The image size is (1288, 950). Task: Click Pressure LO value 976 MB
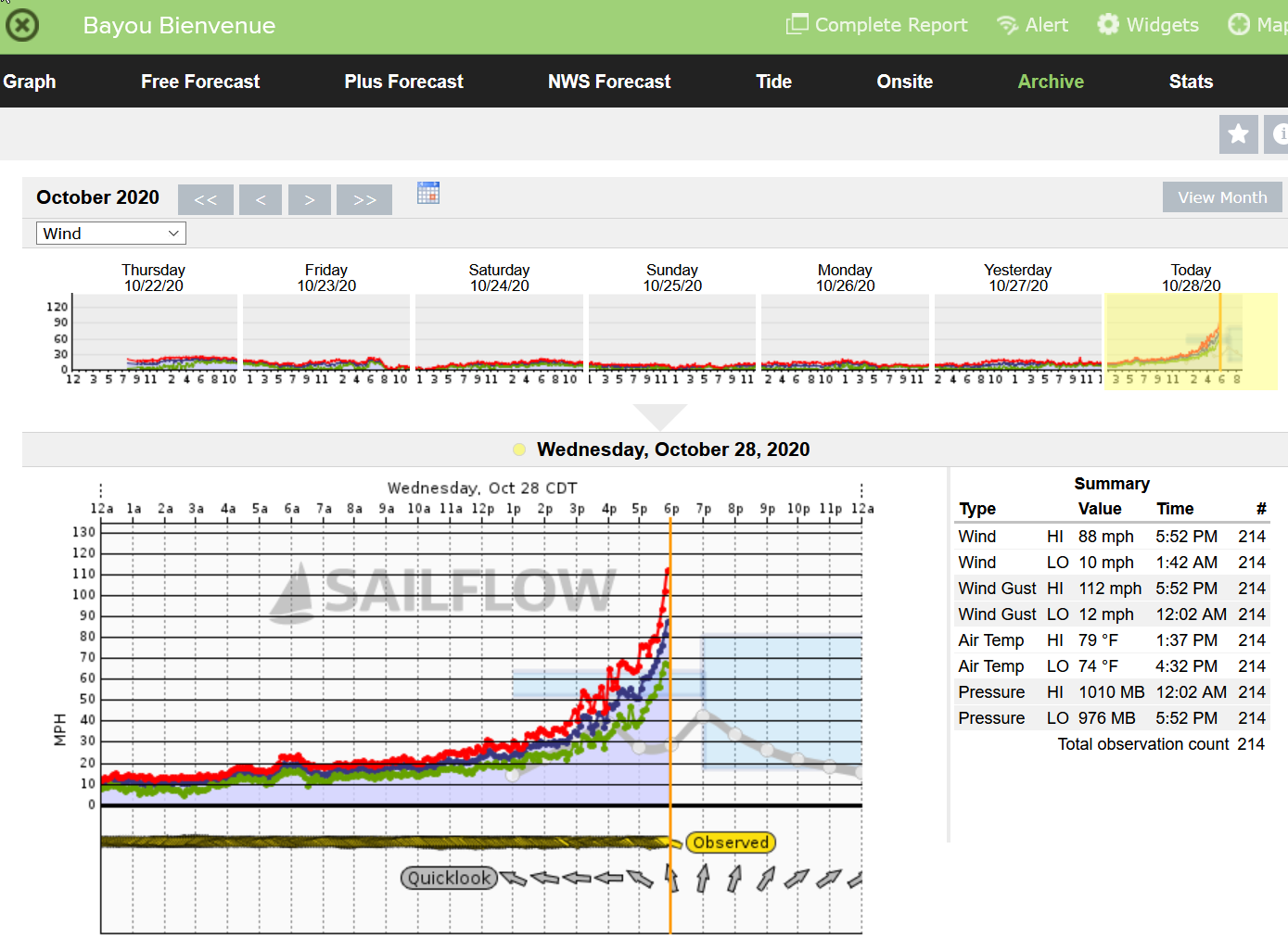[x=1106, y=718]
